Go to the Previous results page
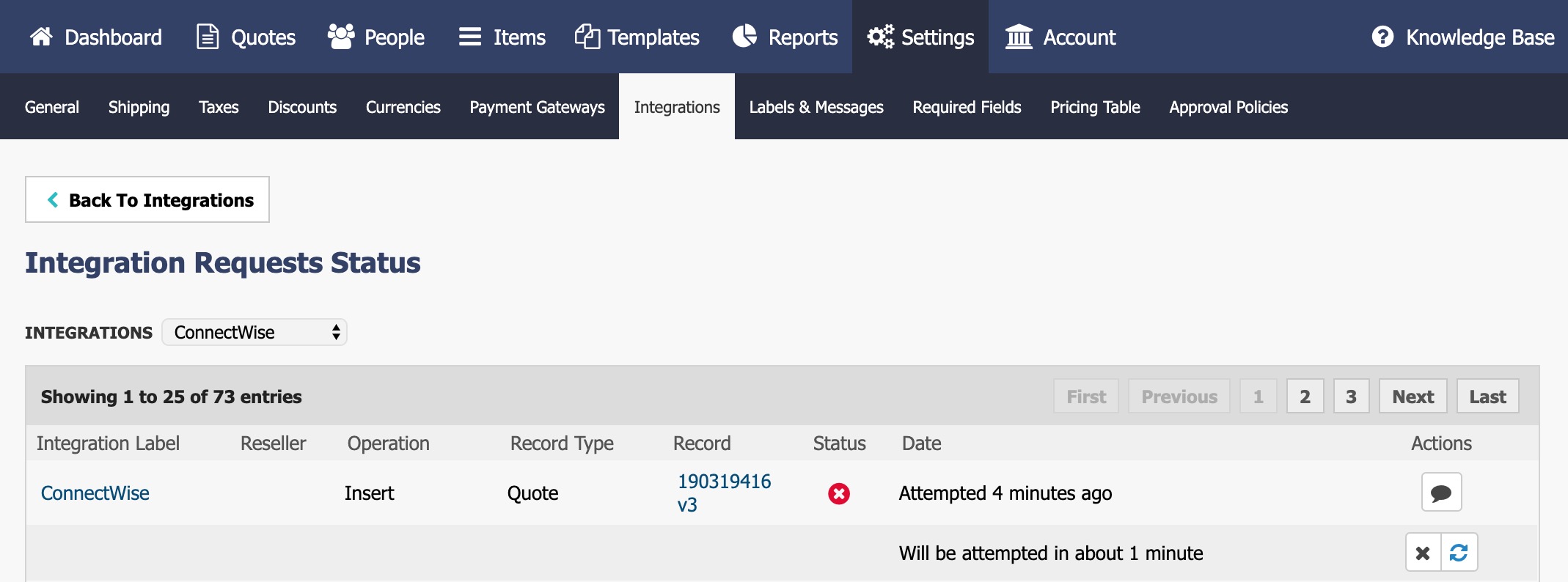Screen dimensions: 1568x582 1179,397
